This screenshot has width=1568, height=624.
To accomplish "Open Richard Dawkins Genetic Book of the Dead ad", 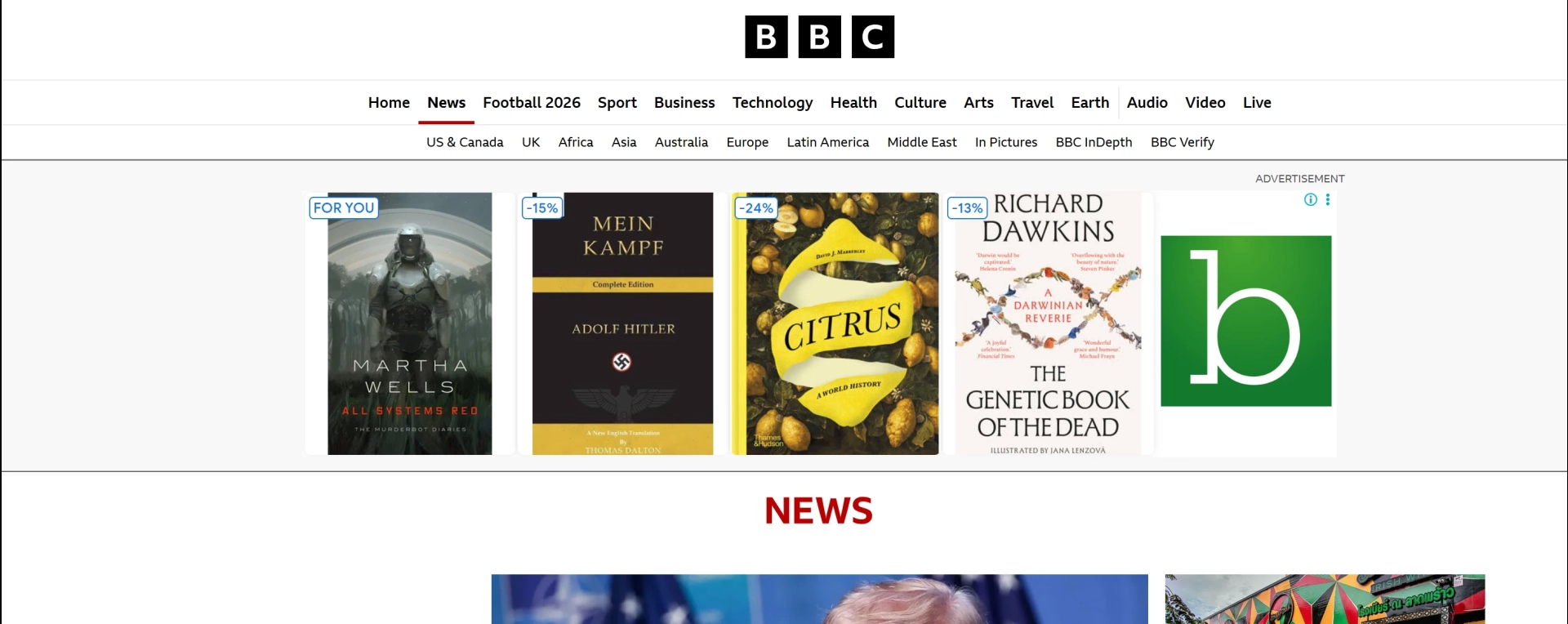I will 1049,323.
